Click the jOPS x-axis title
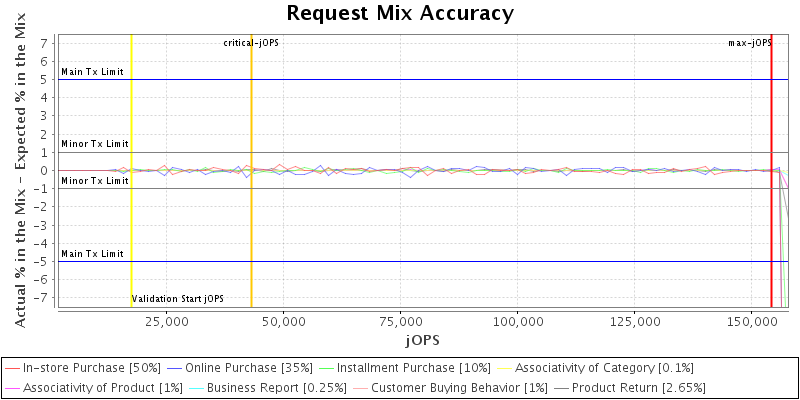 tap(421, 341)
